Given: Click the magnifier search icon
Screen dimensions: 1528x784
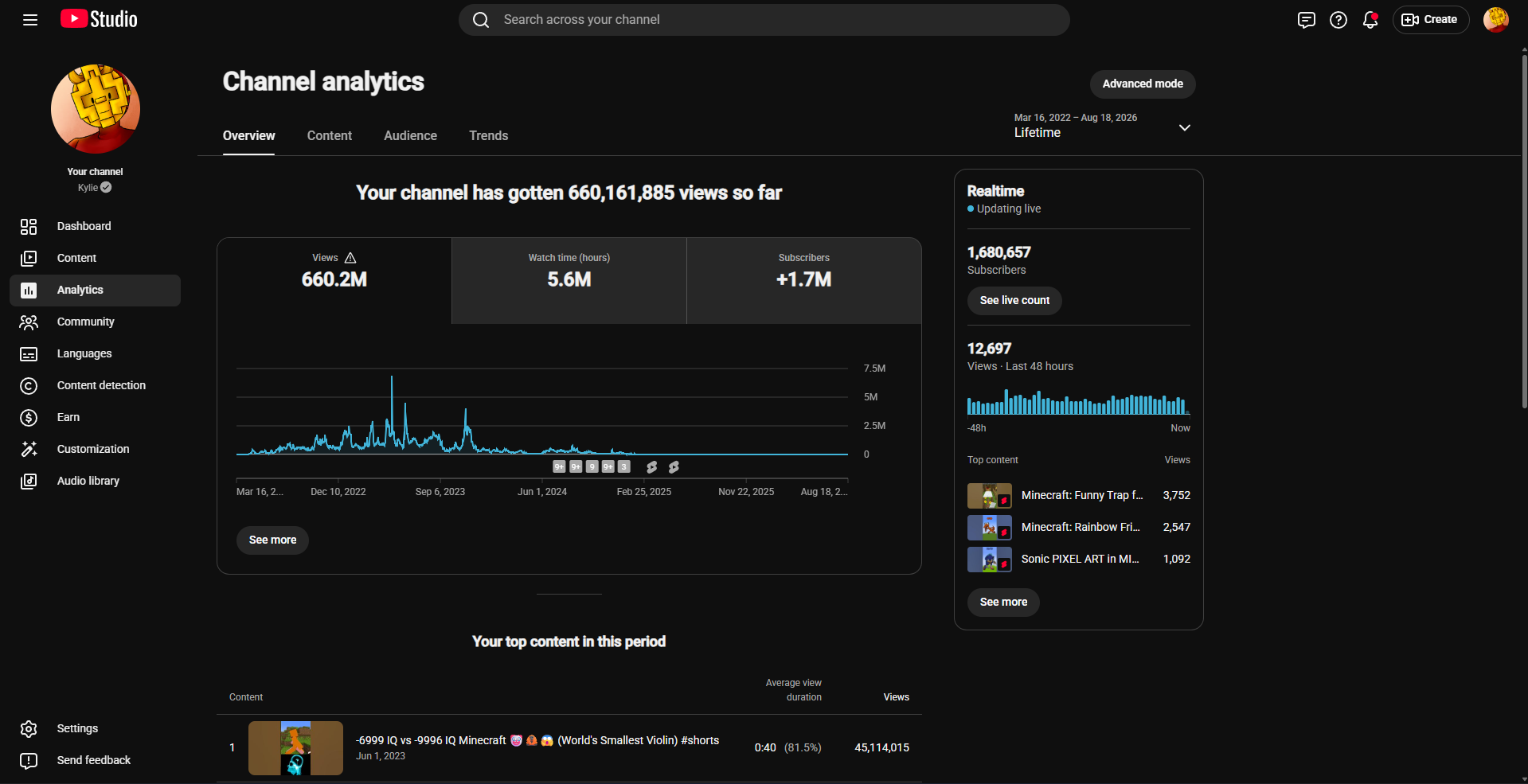Looking at the screenshot, I should (x=481, y=20).
